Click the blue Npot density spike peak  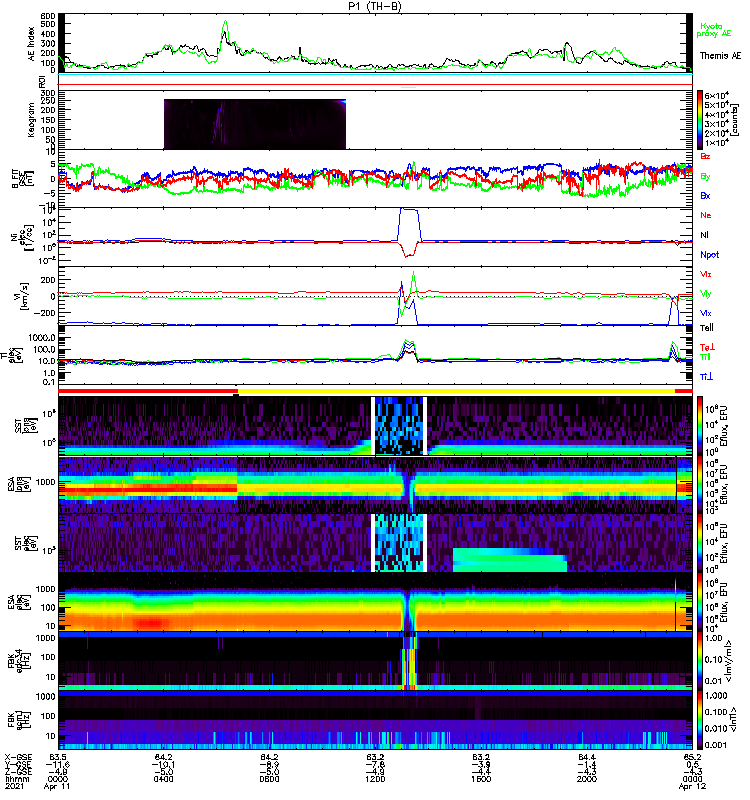pyautogui.click(x=409, y=210)
